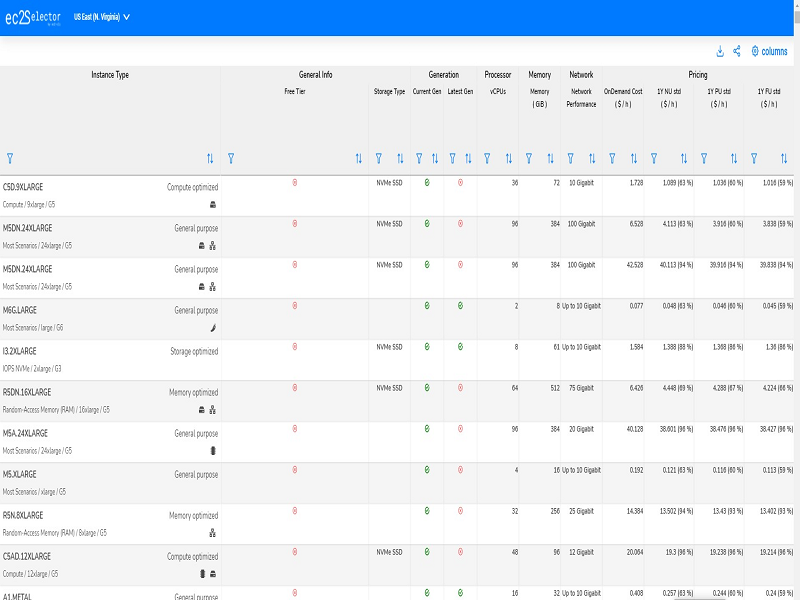Click the Graviton icon in M6G.LARGE row
This screenshot has width=800, height=600.
(213, 328)
